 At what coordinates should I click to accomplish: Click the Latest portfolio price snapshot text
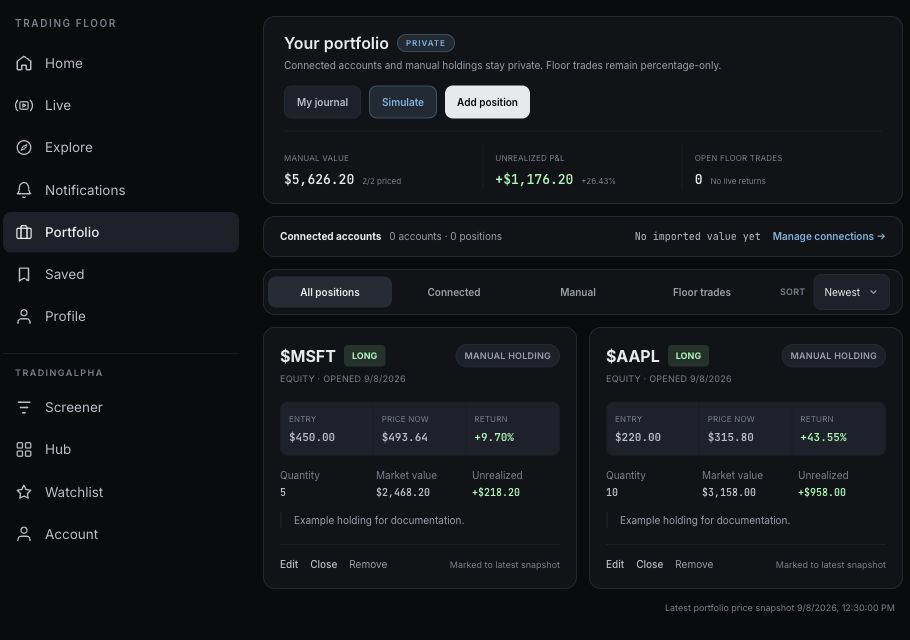point(779,608)
